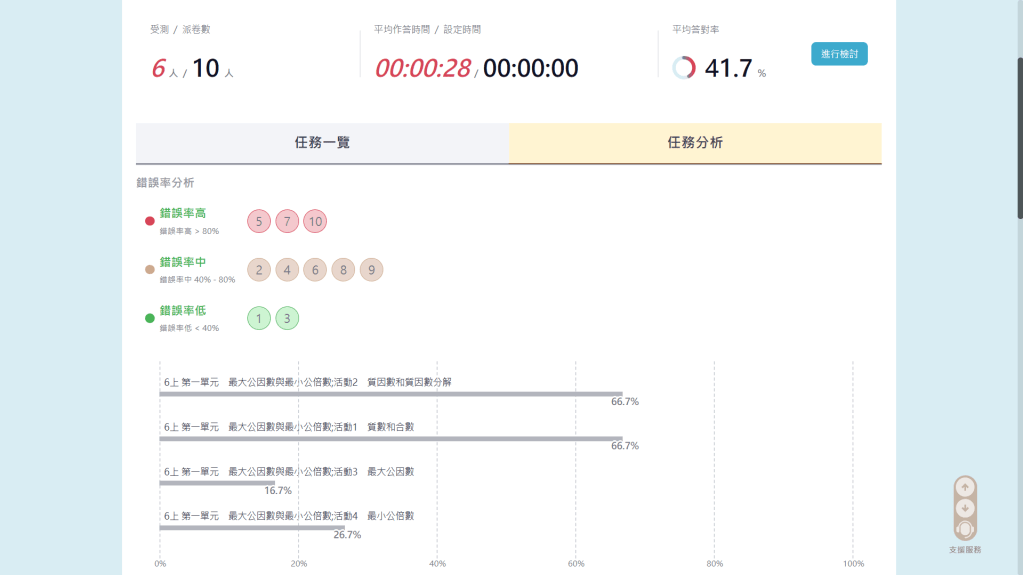The width and height of the screenshot is (1023, 575).
Task: Open question 2 in medium error group
Action: point(259,270)
